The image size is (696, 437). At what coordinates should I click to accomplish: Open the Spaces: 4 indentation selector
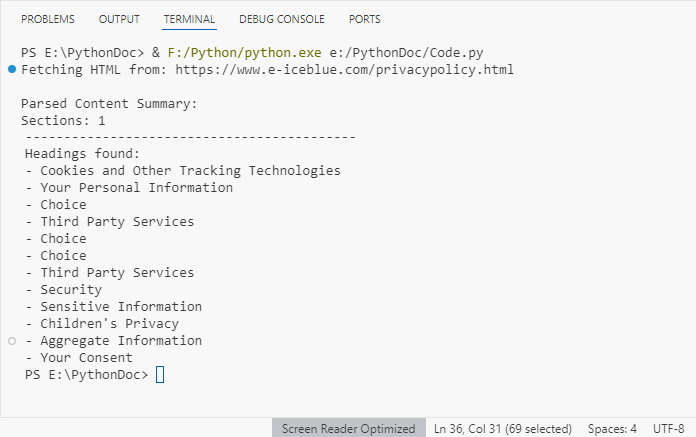(x=612, y=428)
